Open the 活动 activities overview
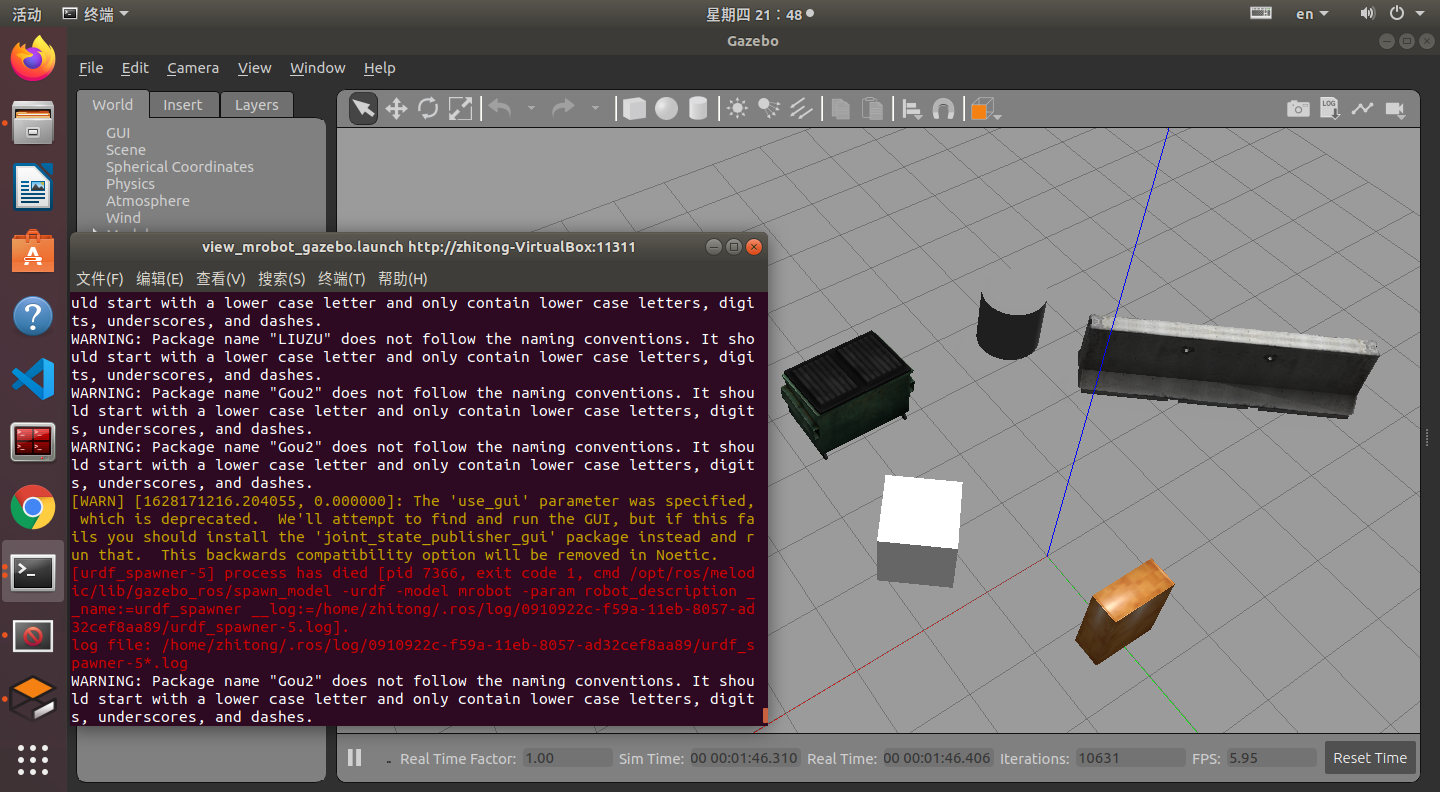Viewport: 1440px width, 792px height. click(x=27, y=14)
